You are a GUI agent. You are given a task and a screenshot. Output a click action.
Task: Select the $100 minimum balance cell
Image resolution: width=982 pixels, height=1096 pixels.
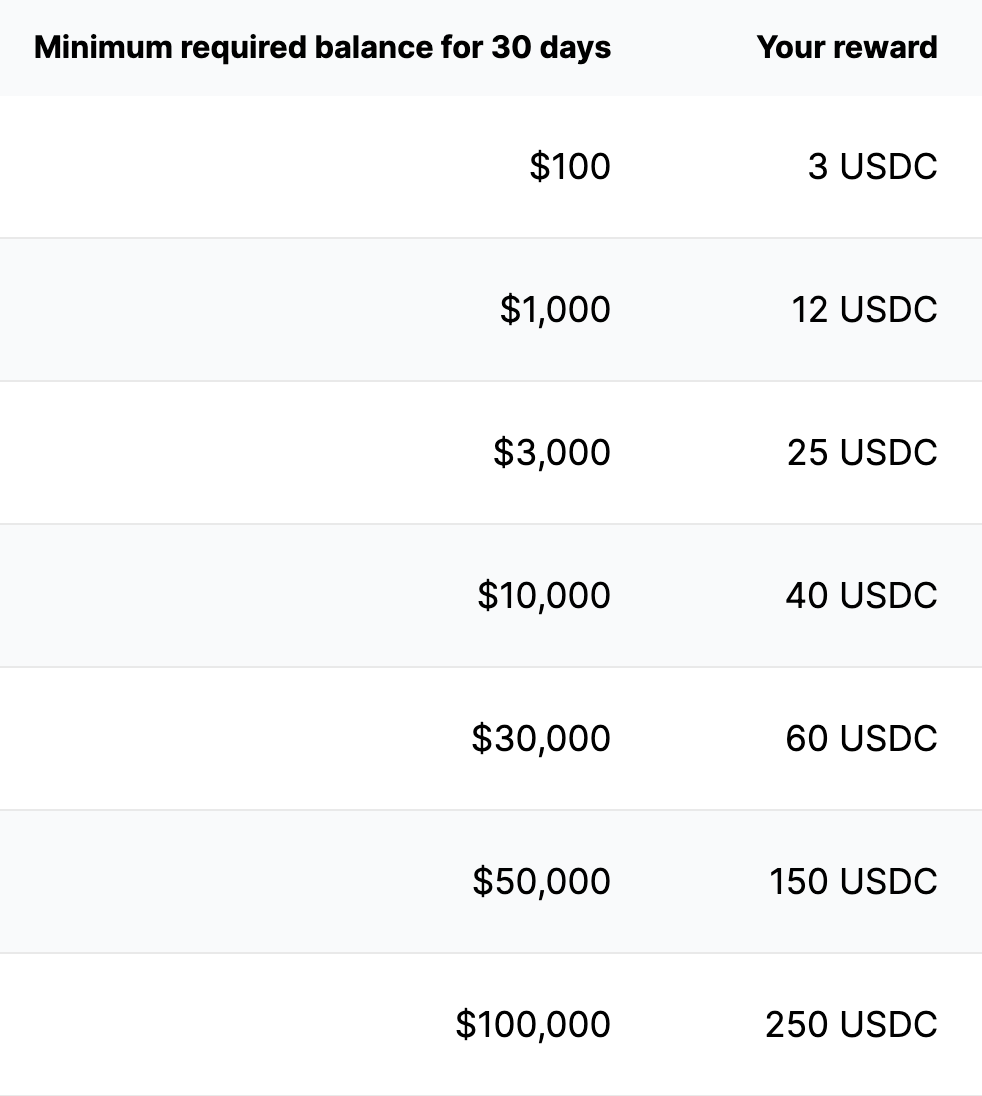570,166
